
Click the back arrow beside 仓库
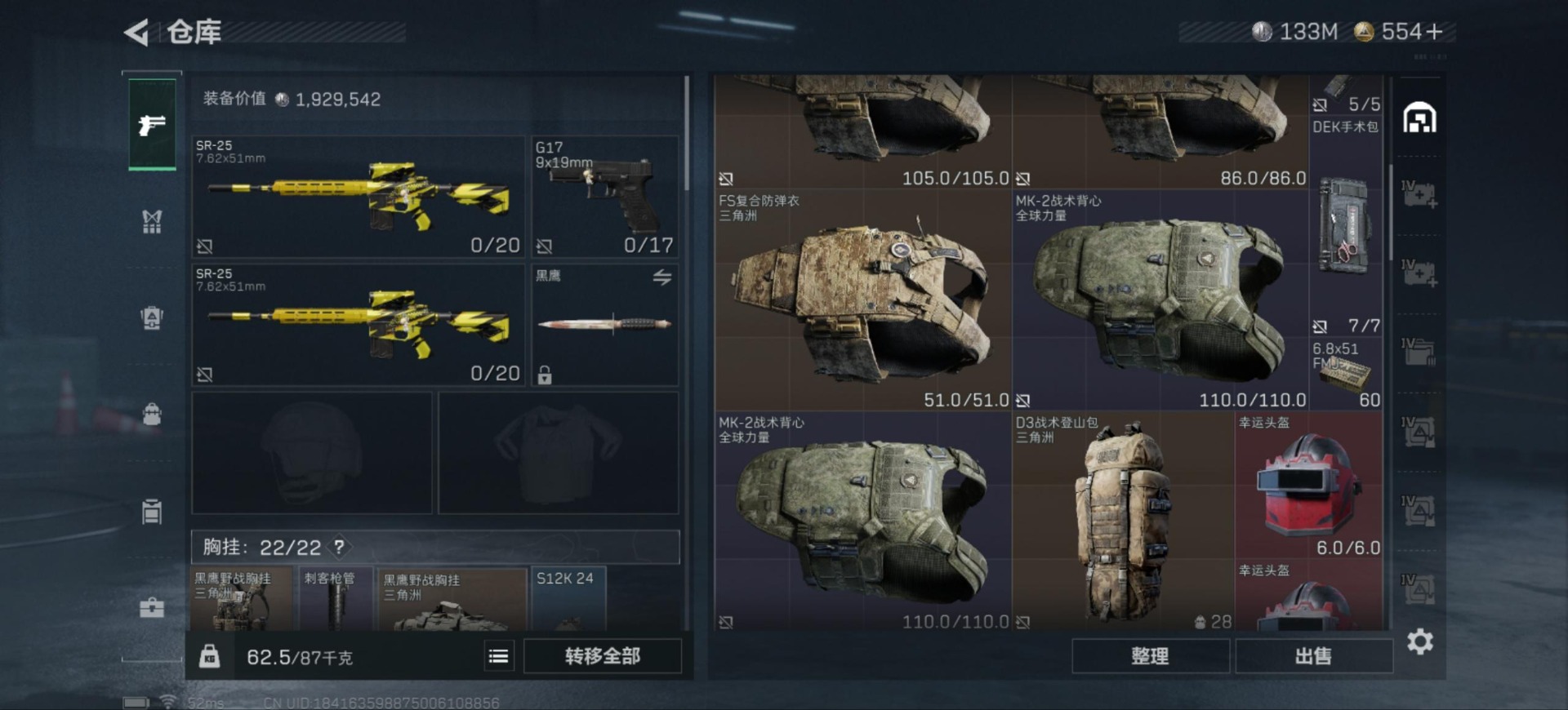coord(136,33)
